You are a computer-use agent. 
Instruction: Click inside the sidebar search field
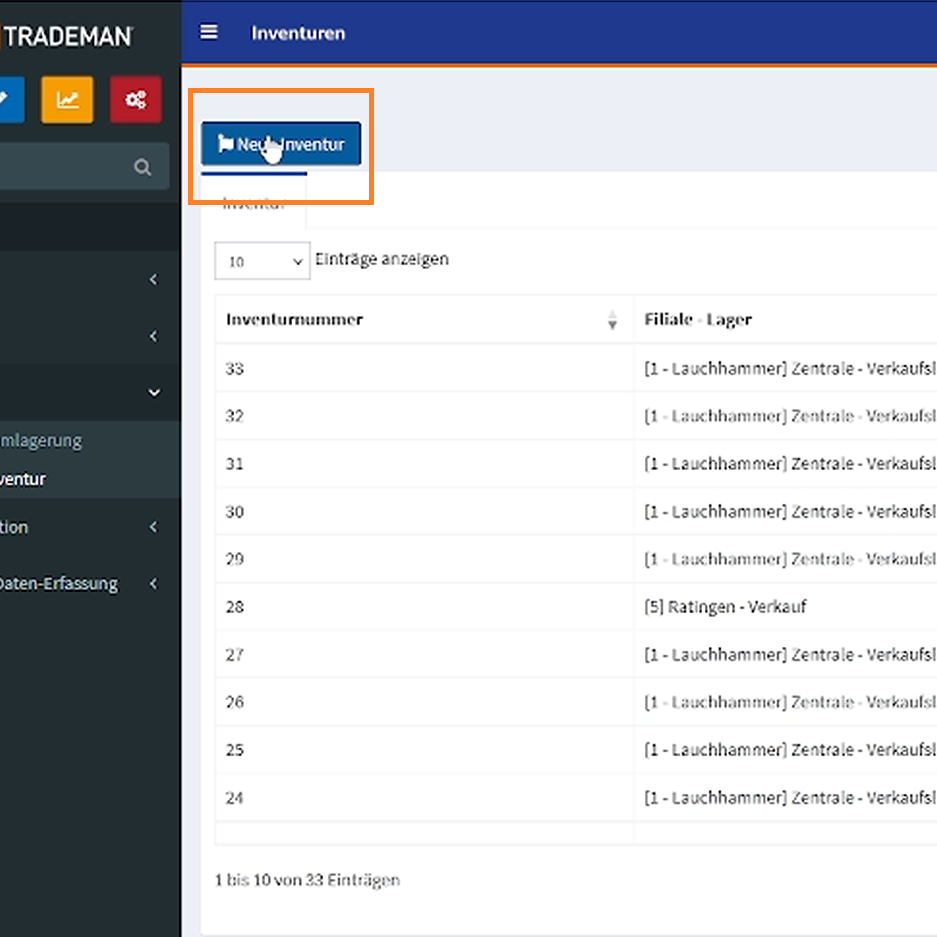(x=70, y=166)
